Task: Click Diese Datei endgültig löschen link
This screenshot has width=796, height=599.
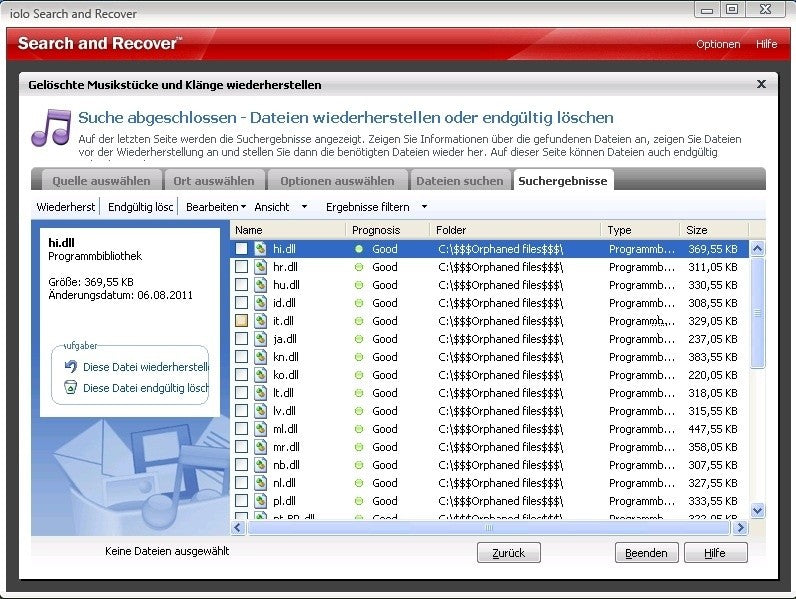Action: click(146, 388)
